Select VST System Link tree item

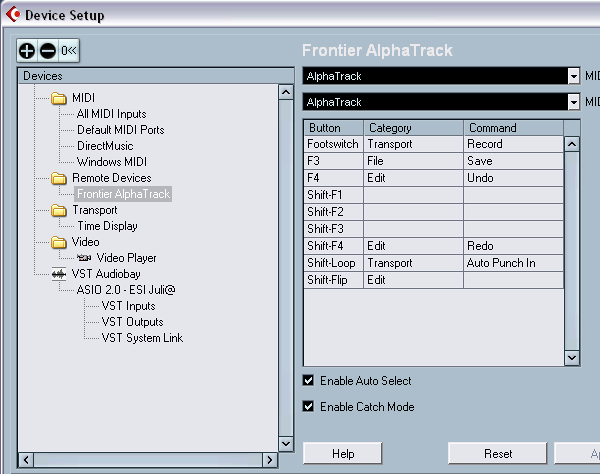[x=142, y=338]
